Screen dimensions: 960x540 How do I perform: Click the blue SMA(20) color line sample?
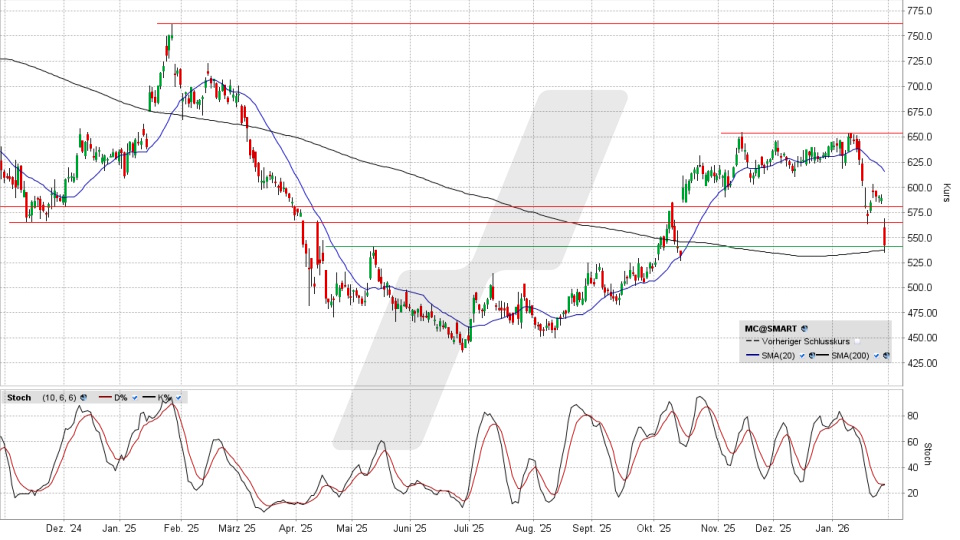pyautogui.click(x=752, y=355)
